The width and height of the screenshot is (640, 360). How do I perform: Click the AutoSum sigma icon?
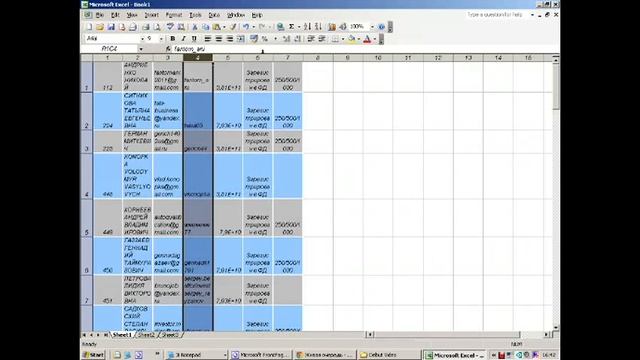pos(291,27)
